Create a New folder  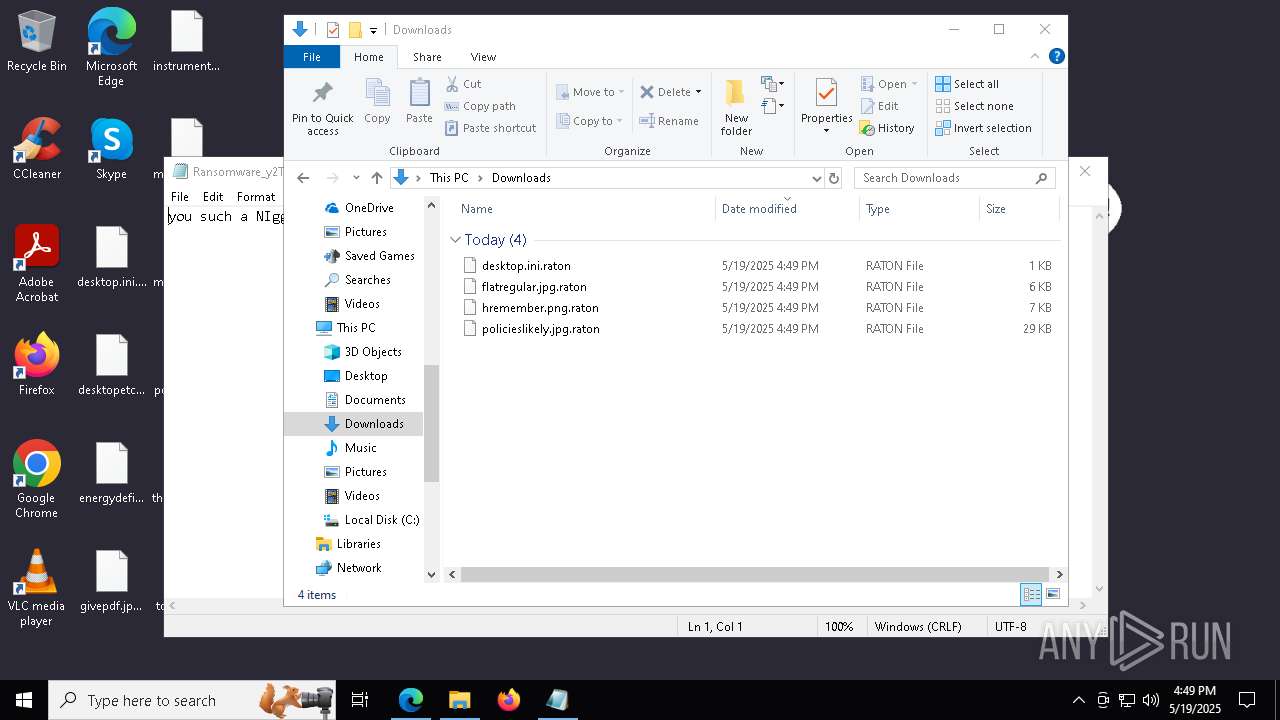tap(736, 108)
